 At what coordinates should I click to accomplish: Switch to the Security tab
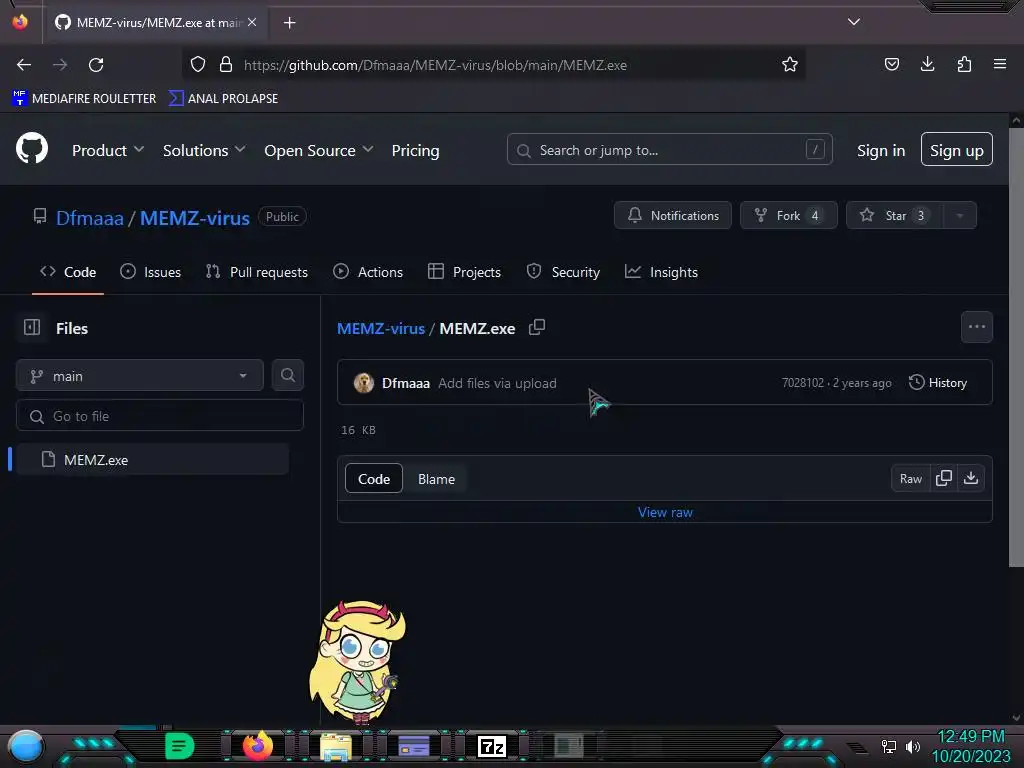pos(563,272)
